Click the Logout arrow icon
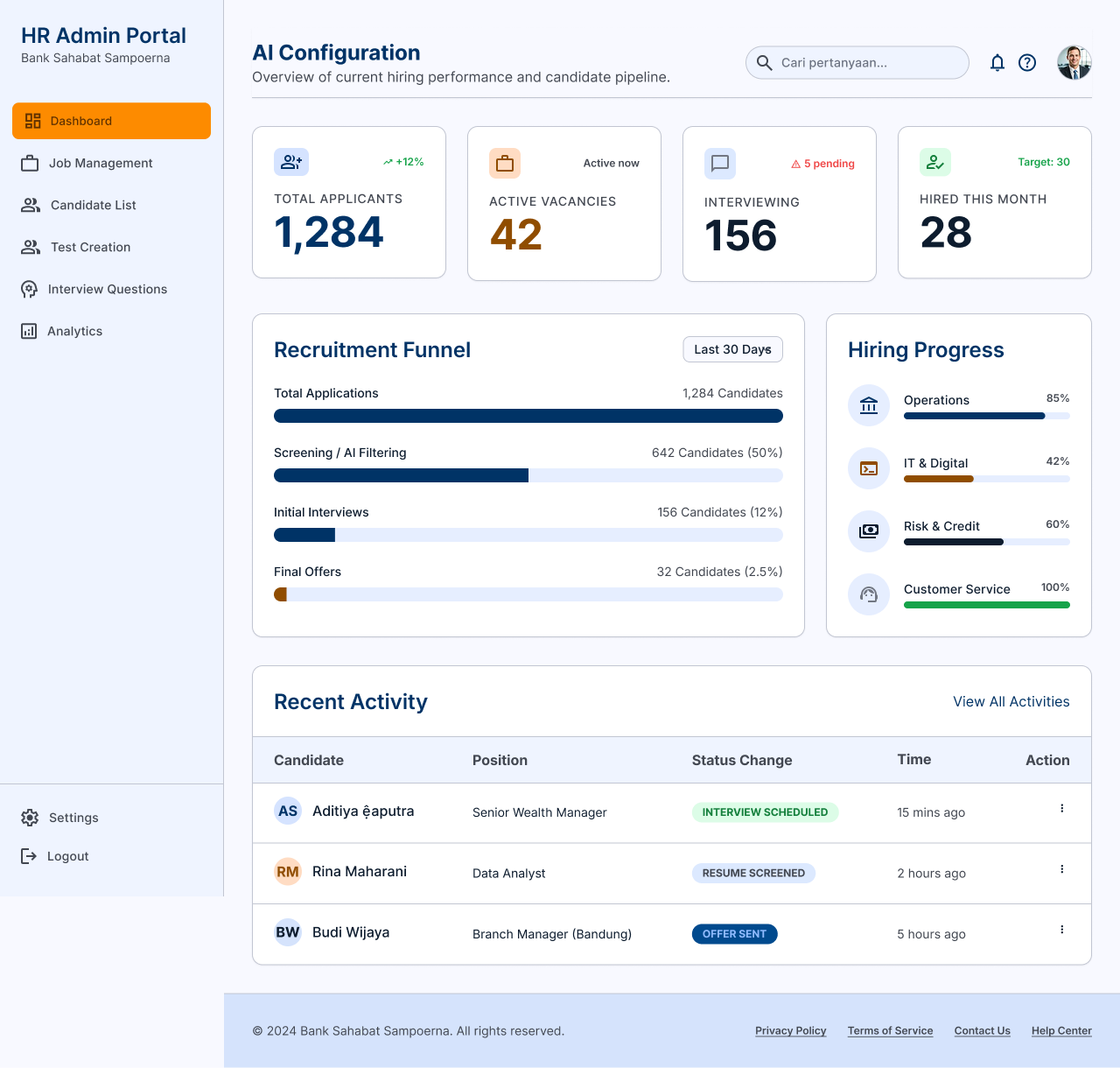Viewport: 1120px width, 1068px height. [29, 856]
